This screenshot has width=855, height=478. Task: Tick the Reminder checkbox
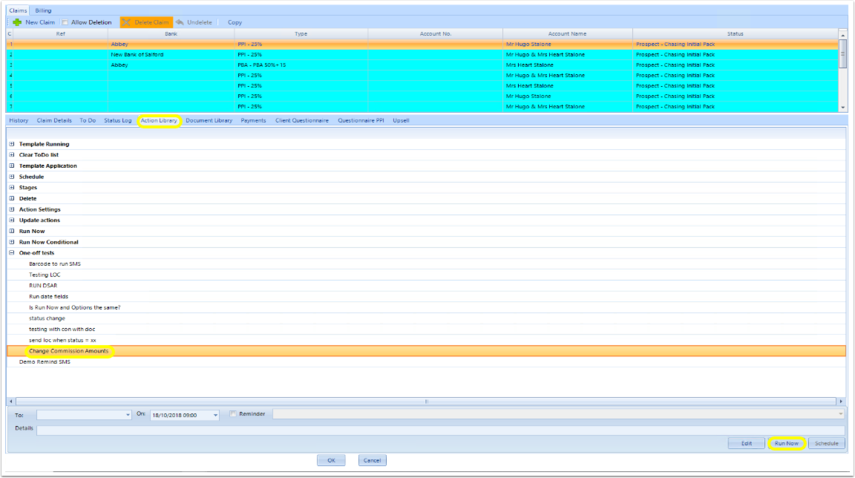point(233,414)
